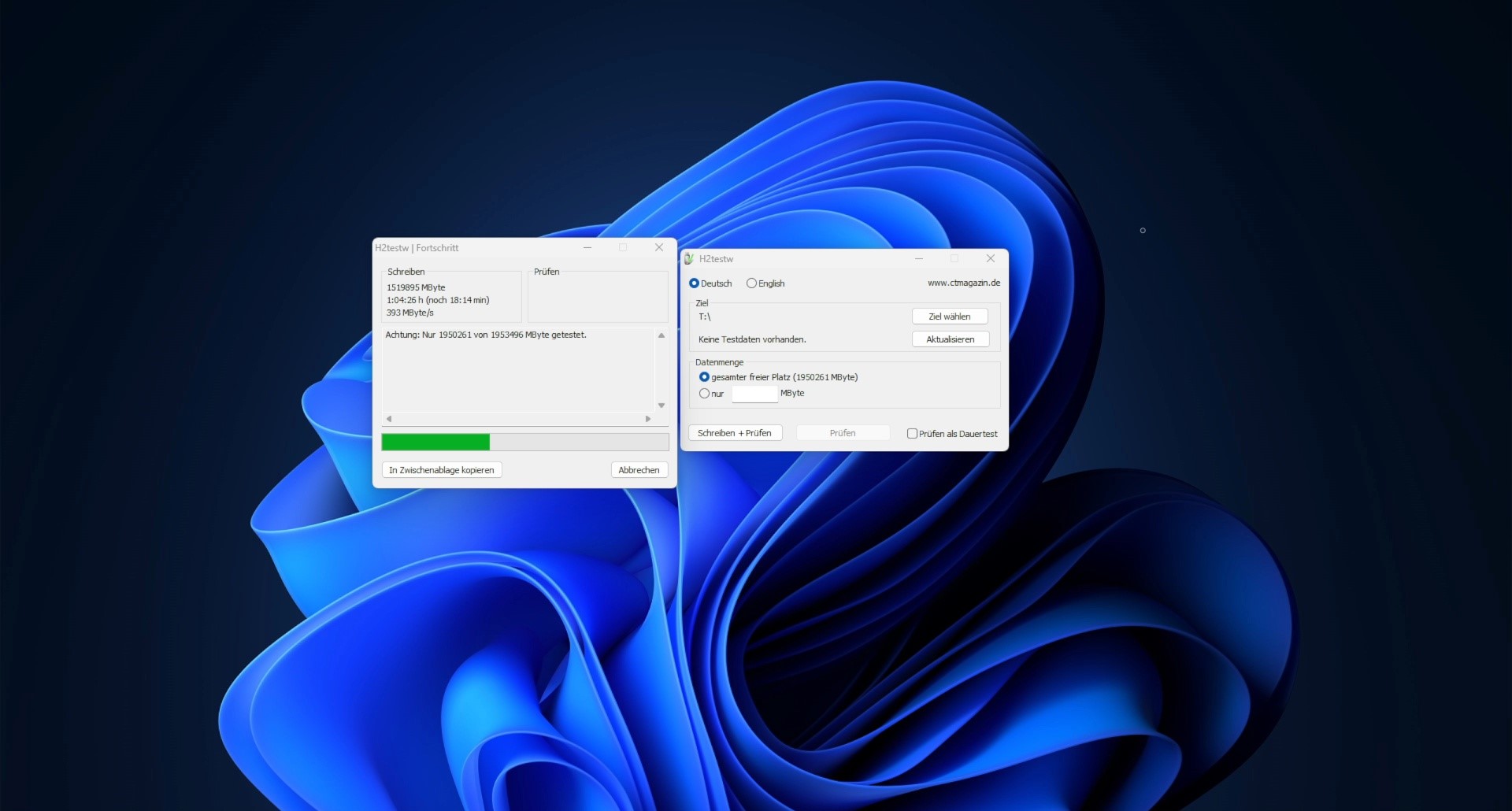
Task: Click the green write progress bar
Action: 435,443
